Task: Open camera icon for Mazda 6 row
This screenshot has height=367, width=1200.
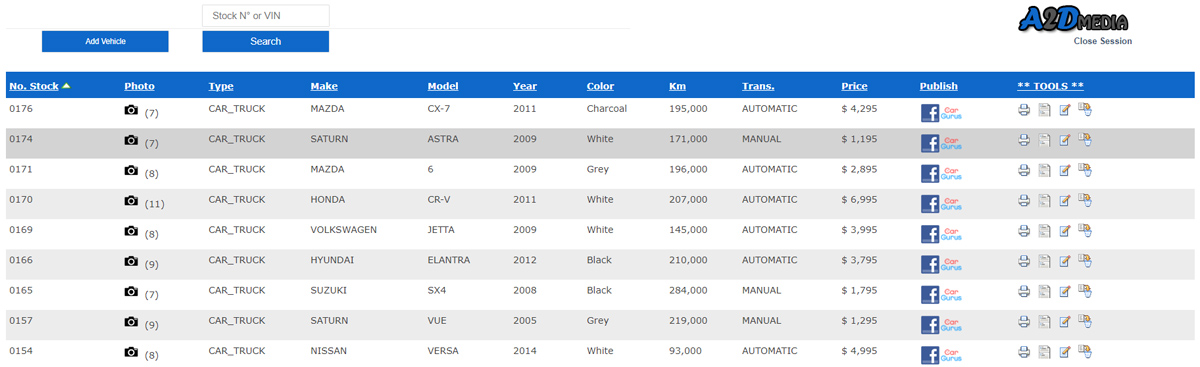Action: 131,171
